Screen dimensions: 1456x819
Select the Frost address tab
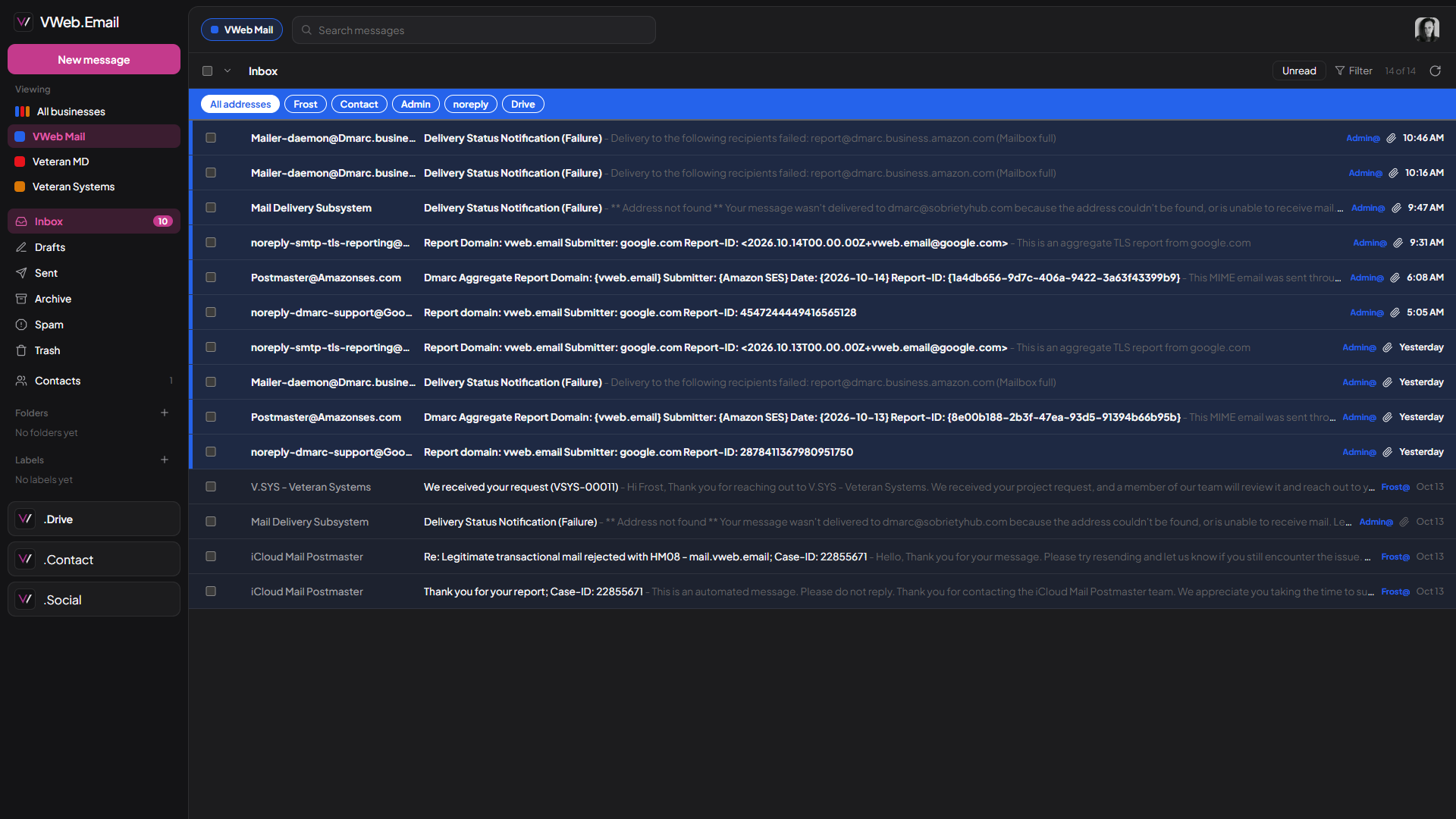(x=306, y=104)
